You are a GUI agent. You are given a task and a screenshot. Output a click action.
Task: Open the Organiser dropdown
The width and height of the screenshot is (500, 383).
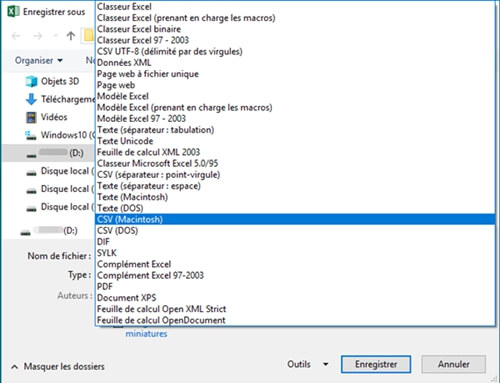[39, 61]
